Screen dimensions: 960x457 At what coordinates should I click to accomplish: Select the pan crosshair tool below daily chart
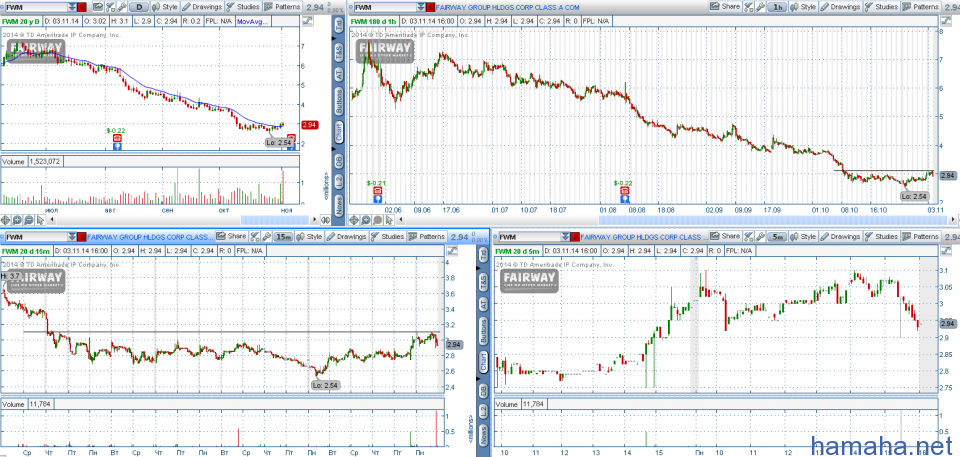point(5,220)
